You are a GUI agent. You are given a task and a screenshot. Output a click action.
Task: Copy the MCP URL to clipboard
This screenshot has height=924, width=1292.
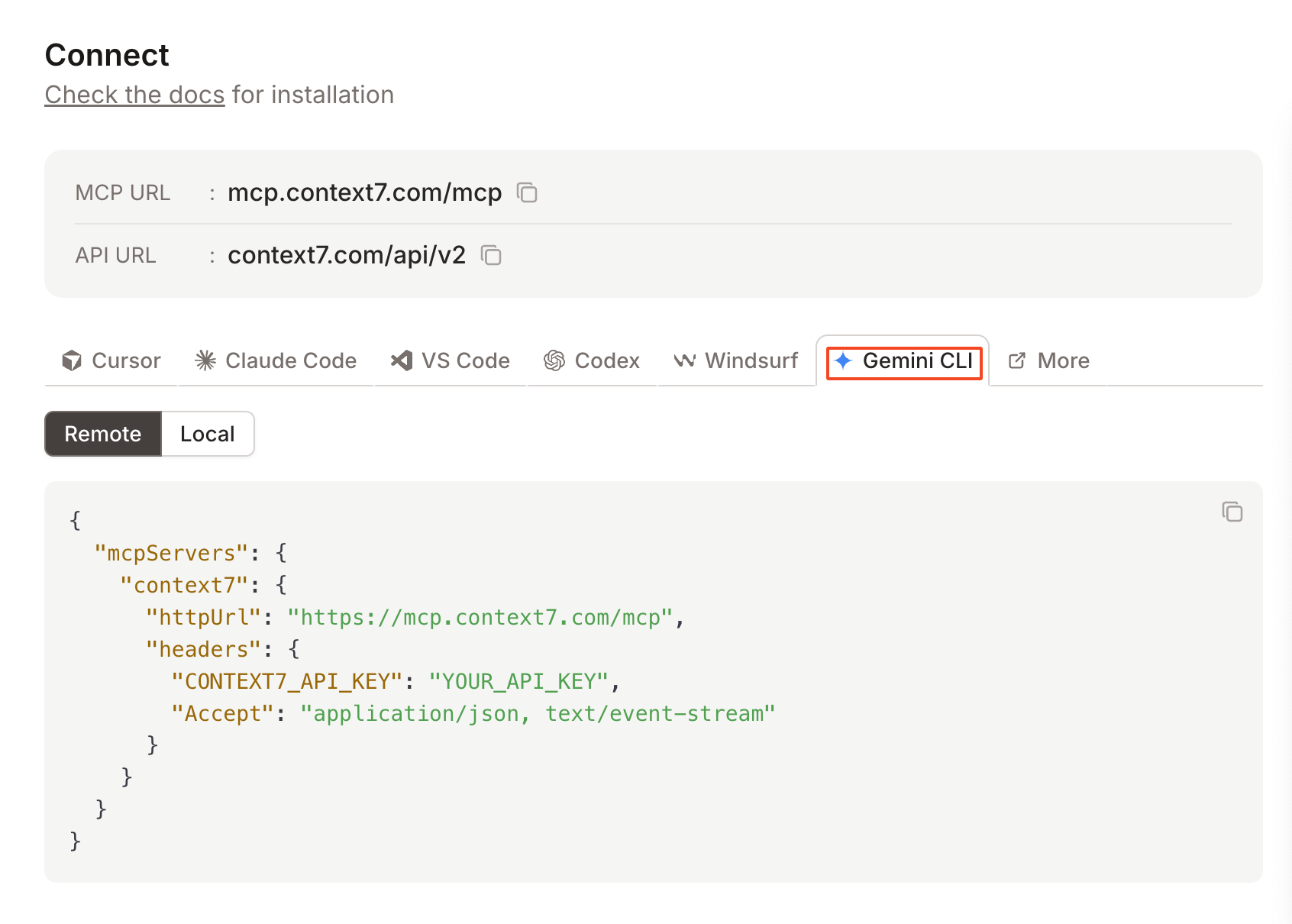[527, 192]
